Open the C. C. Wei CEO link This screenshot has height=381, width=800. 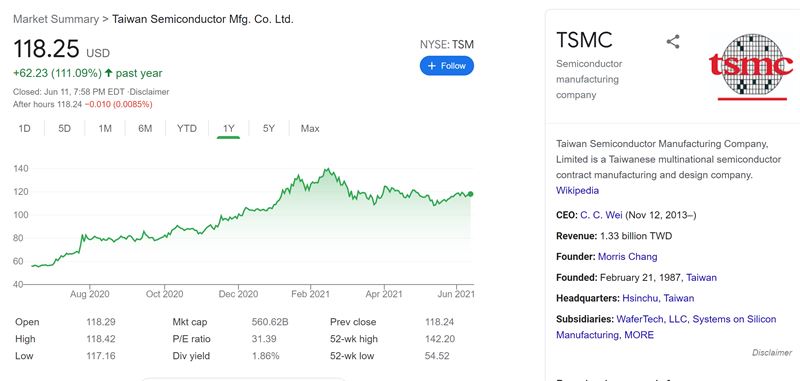pyautogui.click(x=602, y=215)
